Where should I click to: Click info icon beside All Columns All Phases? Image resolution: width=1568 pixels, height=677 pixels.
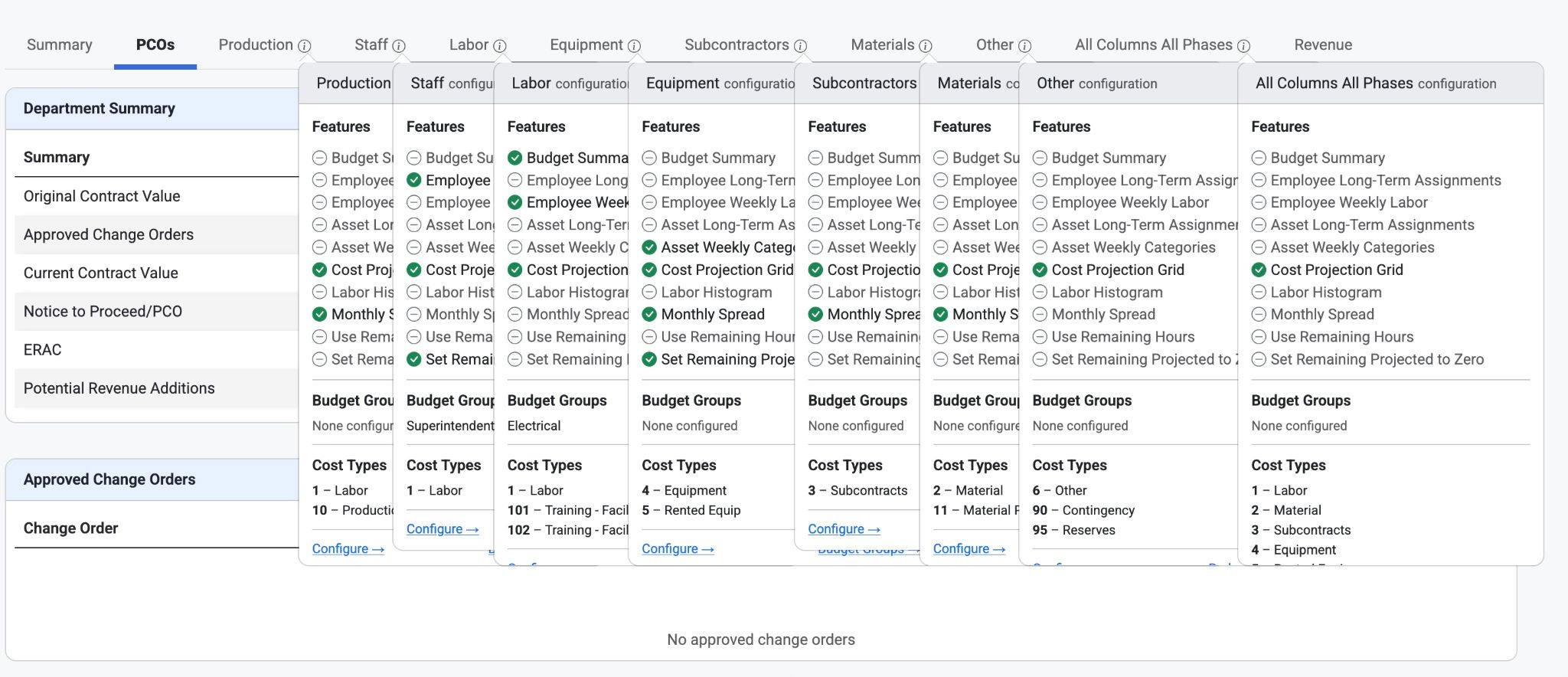[x=1243, y=46]
